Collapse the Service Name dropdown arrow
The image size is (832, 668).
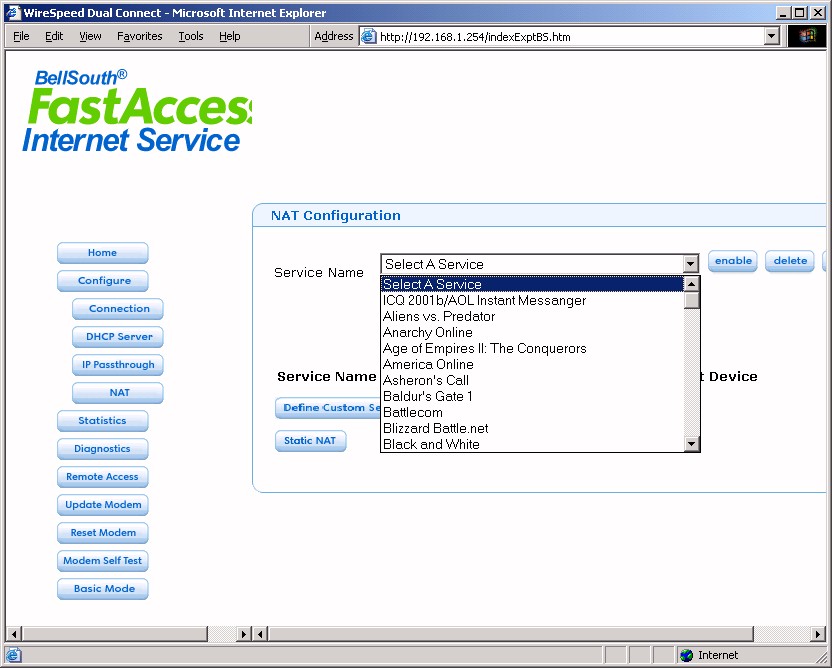(x=690, y=264)
